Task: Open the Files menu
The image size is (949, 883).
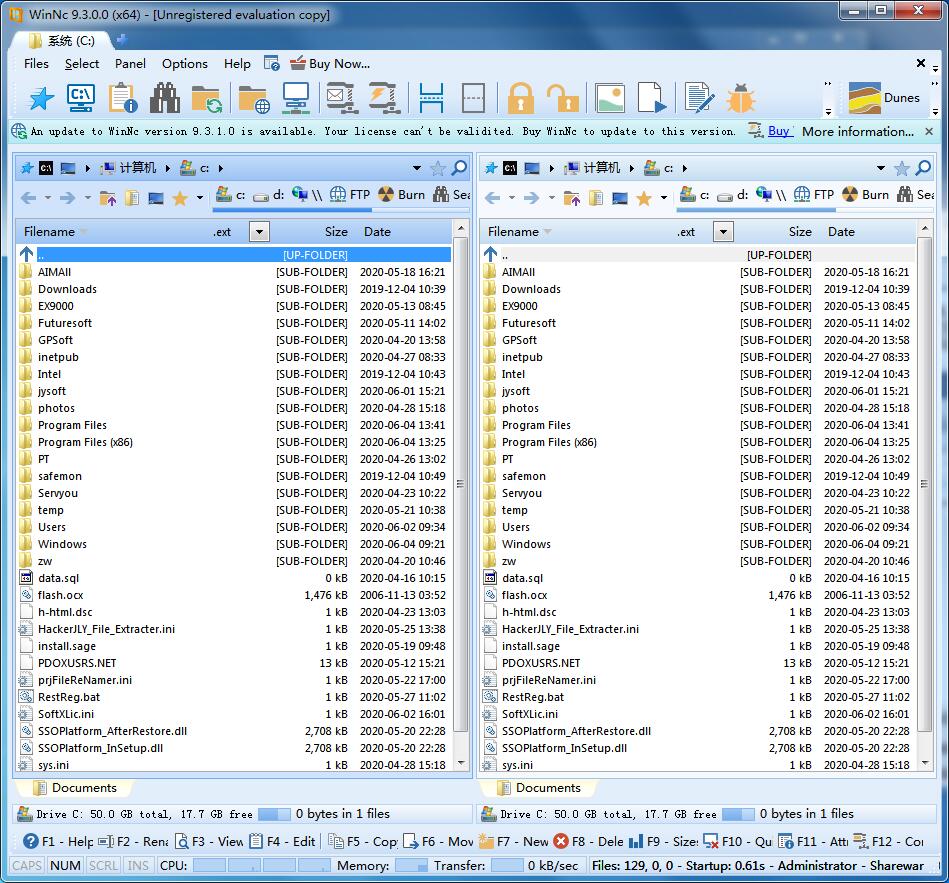Action: 36,64
